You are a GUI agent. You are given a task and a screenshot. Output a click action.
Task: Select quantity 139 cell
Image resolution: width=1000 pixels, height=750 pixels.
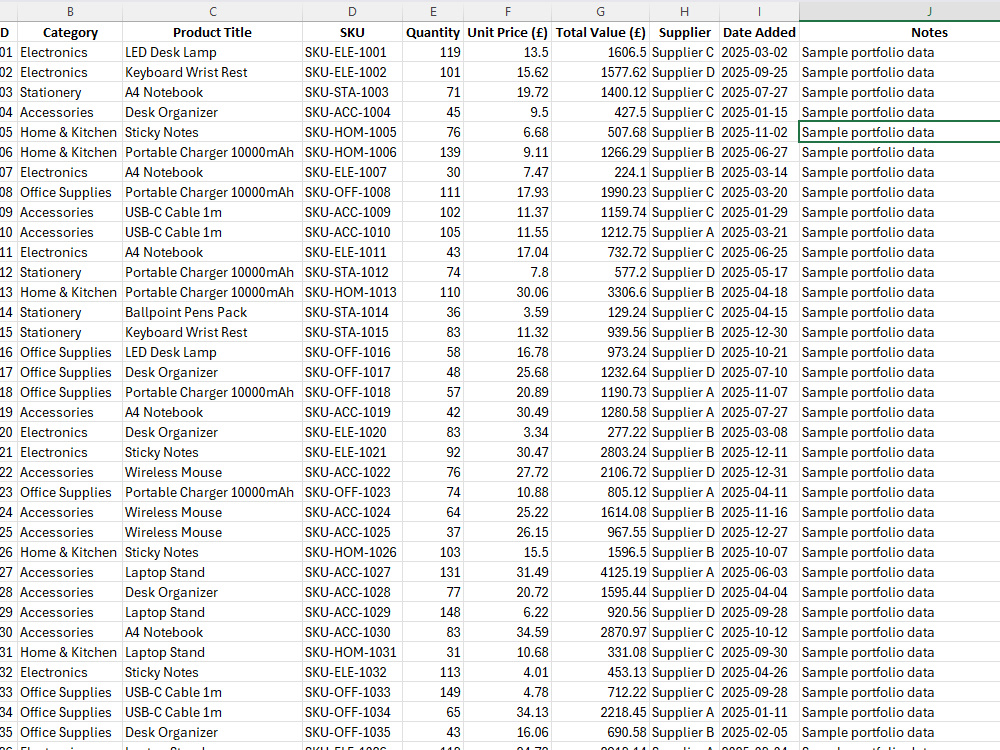click(433, 152)
